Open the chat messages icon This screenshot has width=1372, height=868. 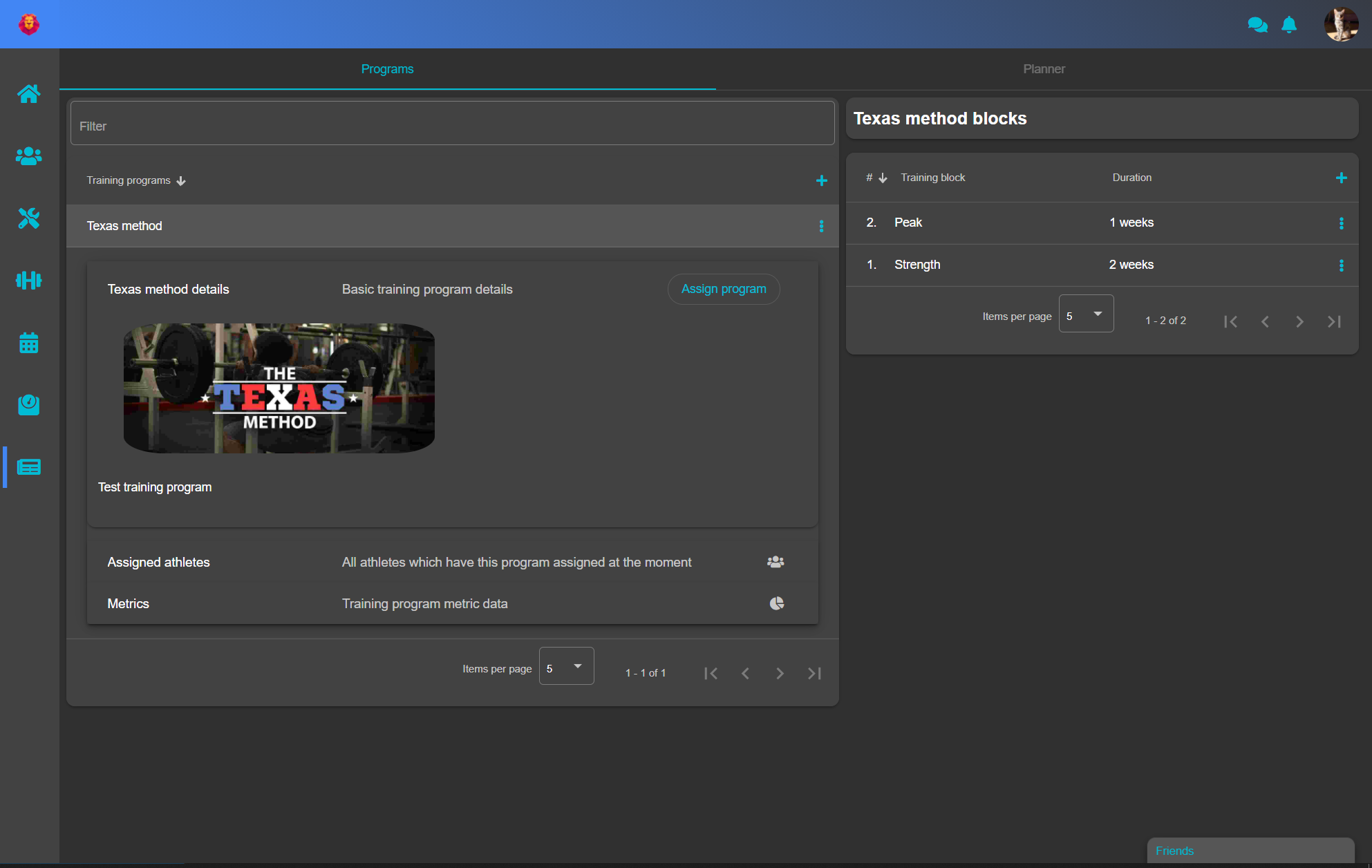click(1257, 25)
